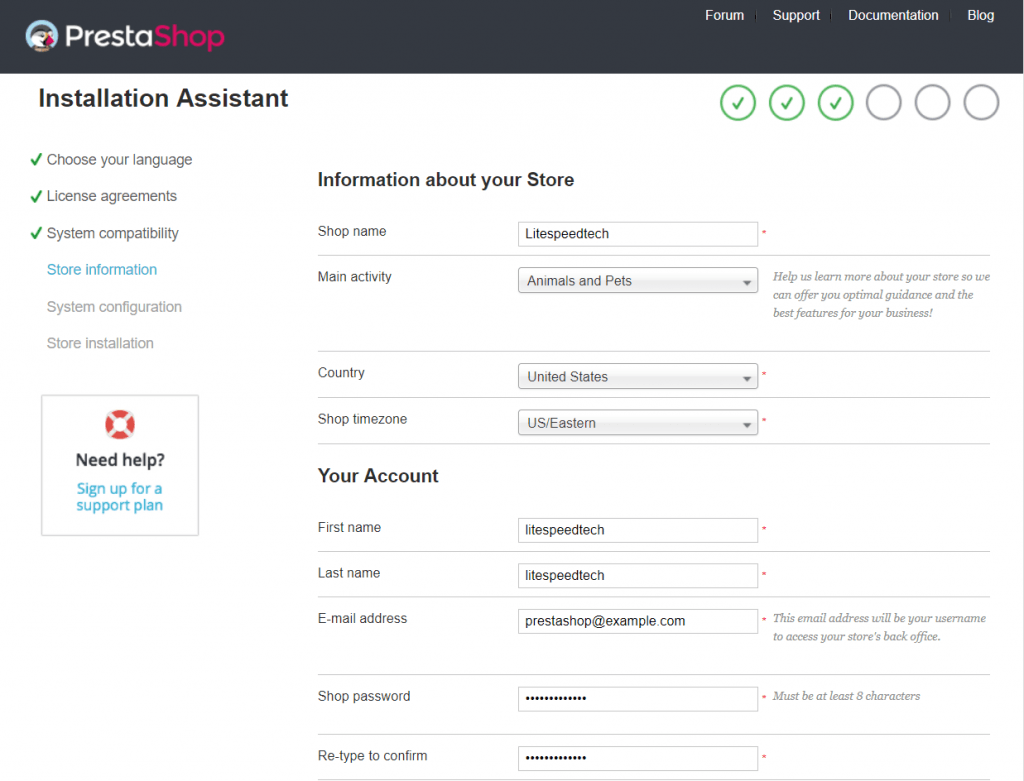Image resolution: width=1024 pixels, height=781 pixels.
Task: Click the First name label
Action: click(349, 528)
